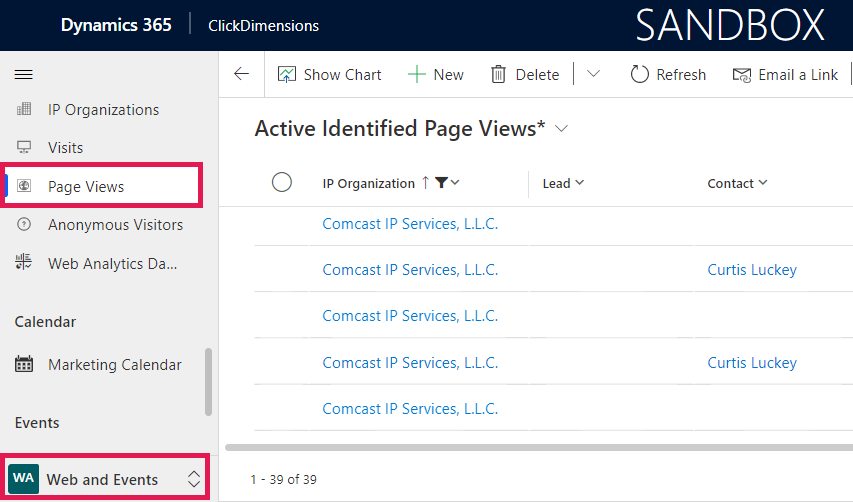
Task: Click the New button label
Action: tap(448, 75)
